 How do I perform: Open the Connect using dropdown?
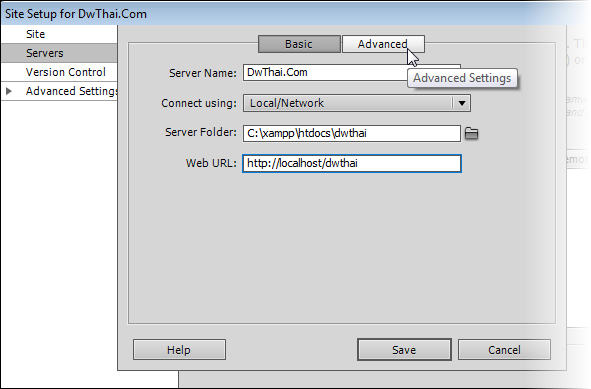[x=357, y=103]
